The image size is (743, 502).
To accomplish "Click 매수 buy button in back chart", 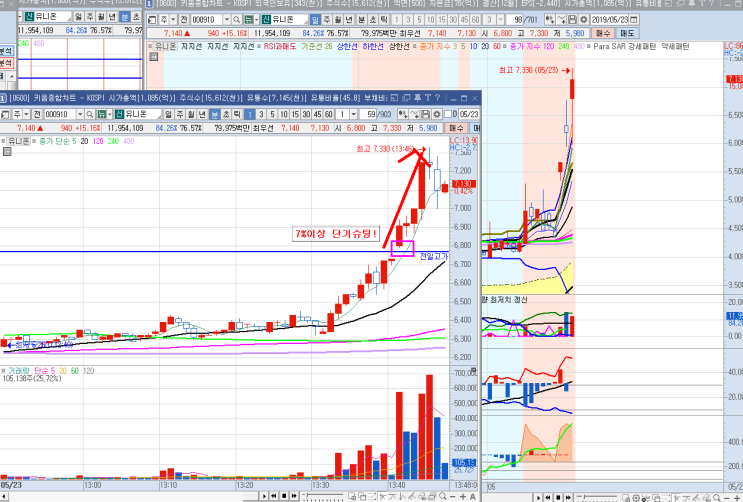I will (603, 33).
